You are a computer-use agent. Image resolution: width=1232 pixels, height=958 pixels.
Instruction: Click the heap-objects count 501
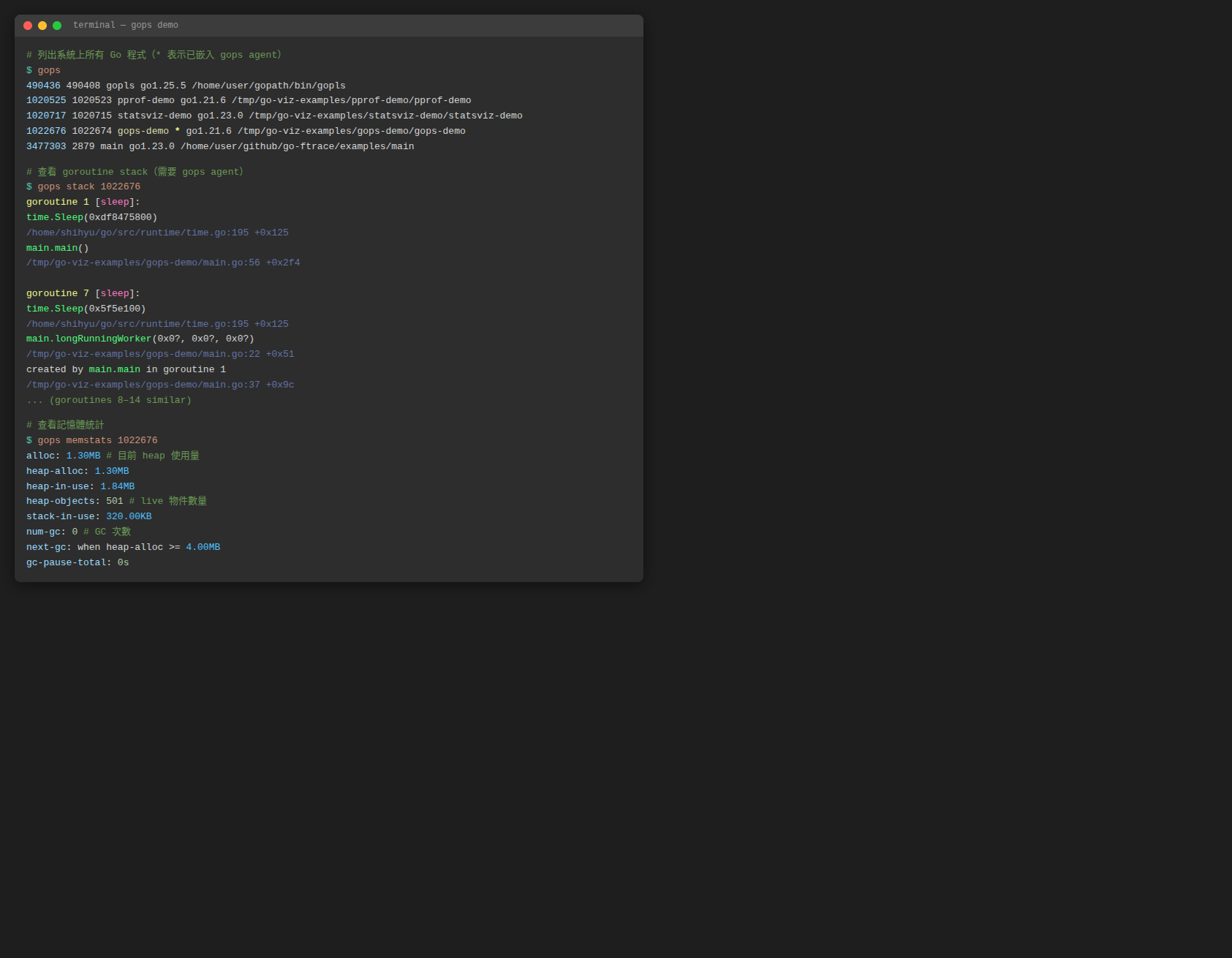point(114,502)
